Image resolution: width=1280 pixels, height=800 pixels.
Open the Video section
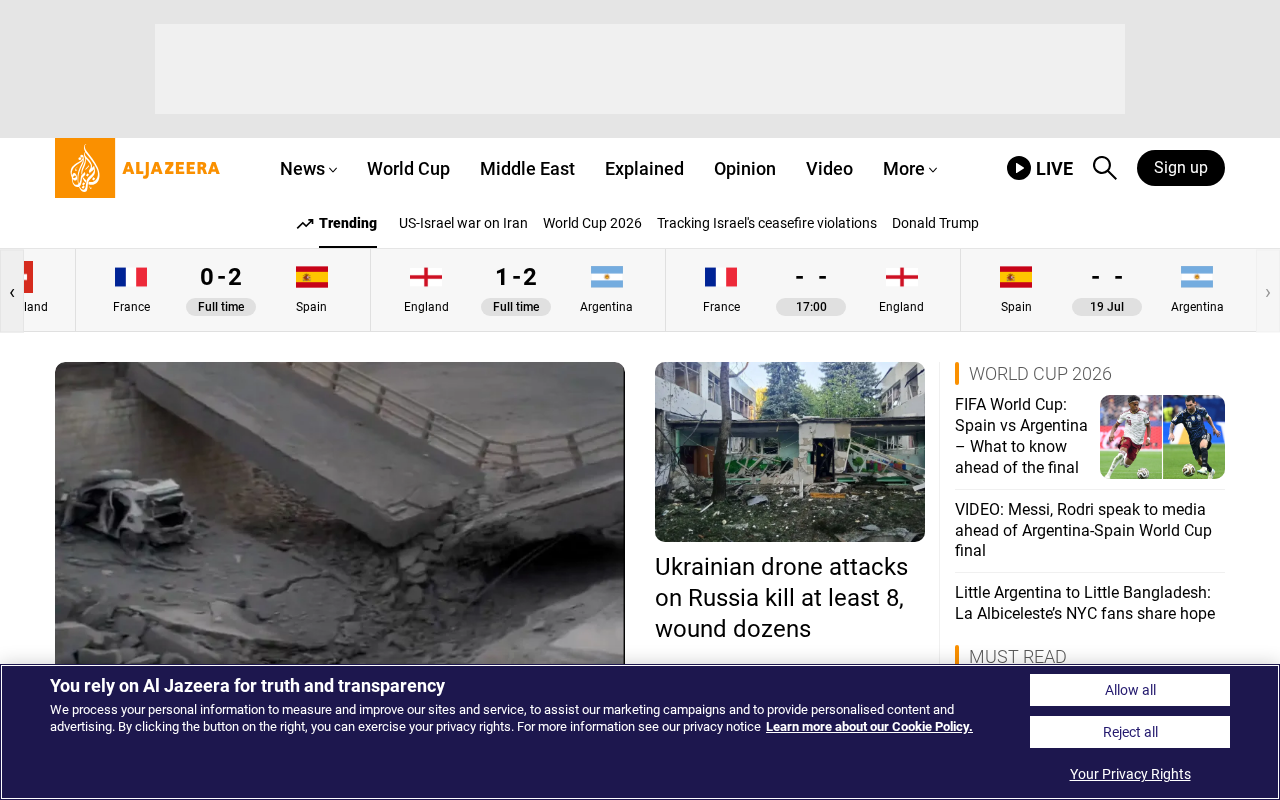[829, 169]
